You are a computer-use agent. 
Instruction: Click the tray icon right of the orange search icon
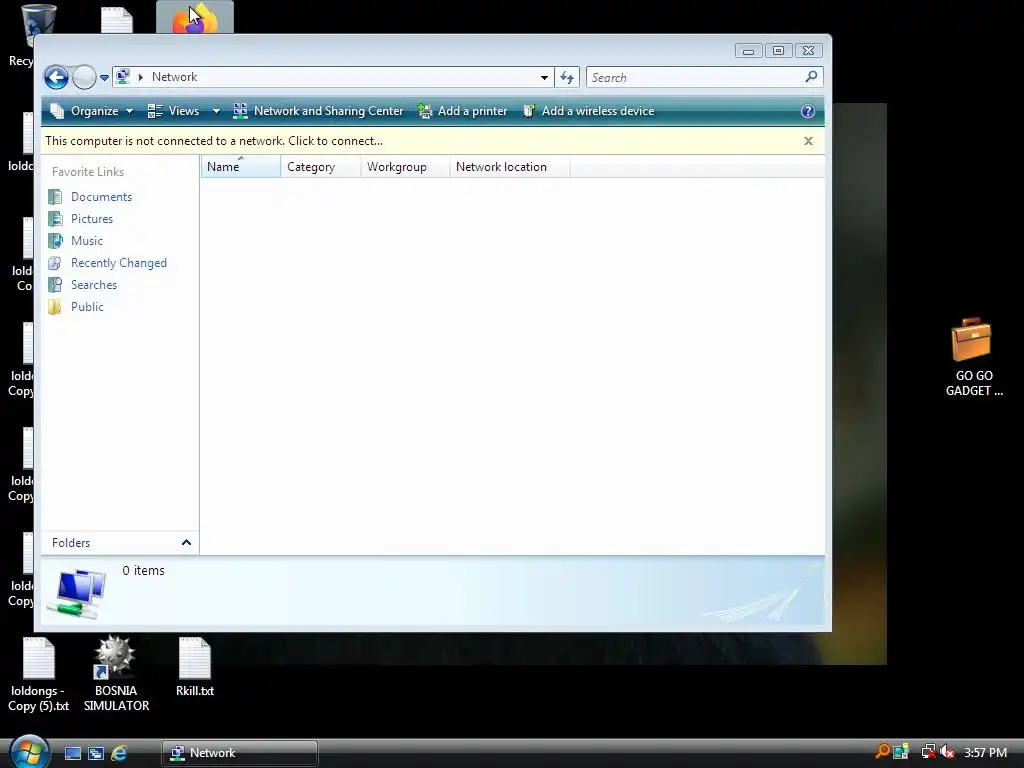point(901,752)
